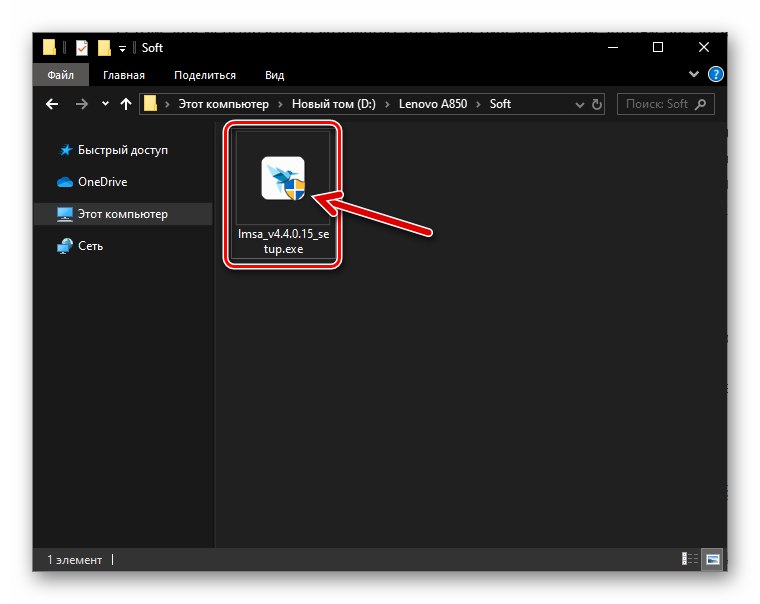The image size is (760, 604).
Task: Close the Soft window
Action: point(704,47)
